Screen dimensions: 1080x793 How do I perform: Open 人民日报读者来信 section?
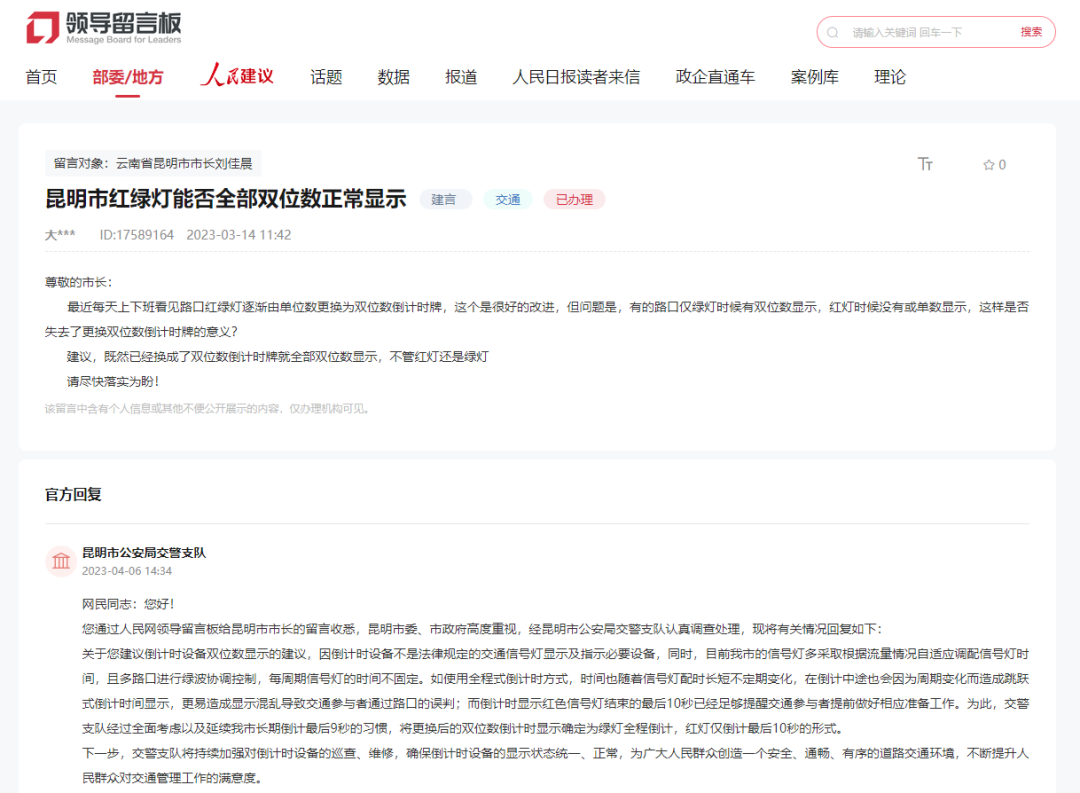[577, 76]
